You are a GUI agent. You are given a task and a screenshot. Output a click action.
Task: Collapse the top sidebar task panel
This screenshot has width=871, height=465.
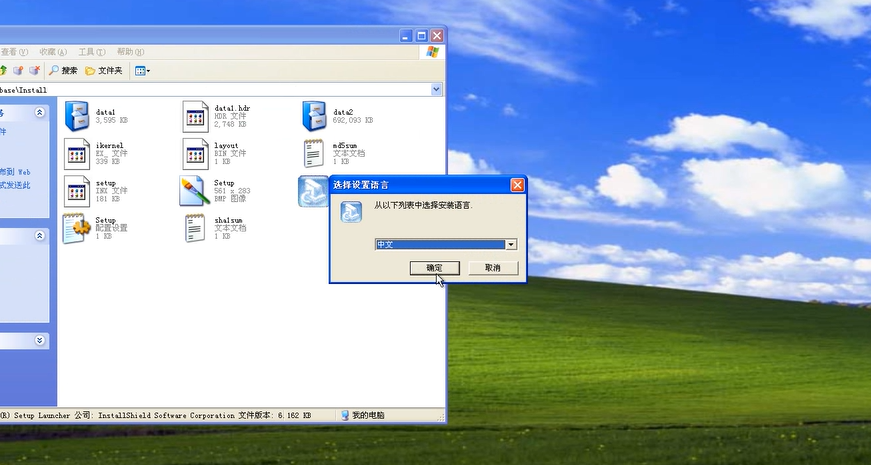pyautogui.click(x=39, y=112)
